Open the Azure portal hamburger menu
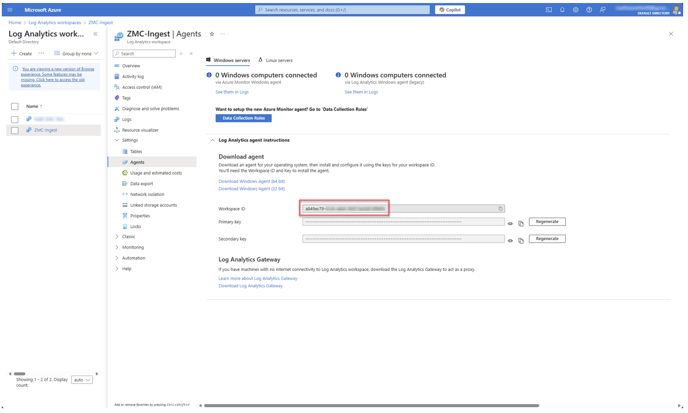This screenshot has height=413, width=688. click(10, 10)
